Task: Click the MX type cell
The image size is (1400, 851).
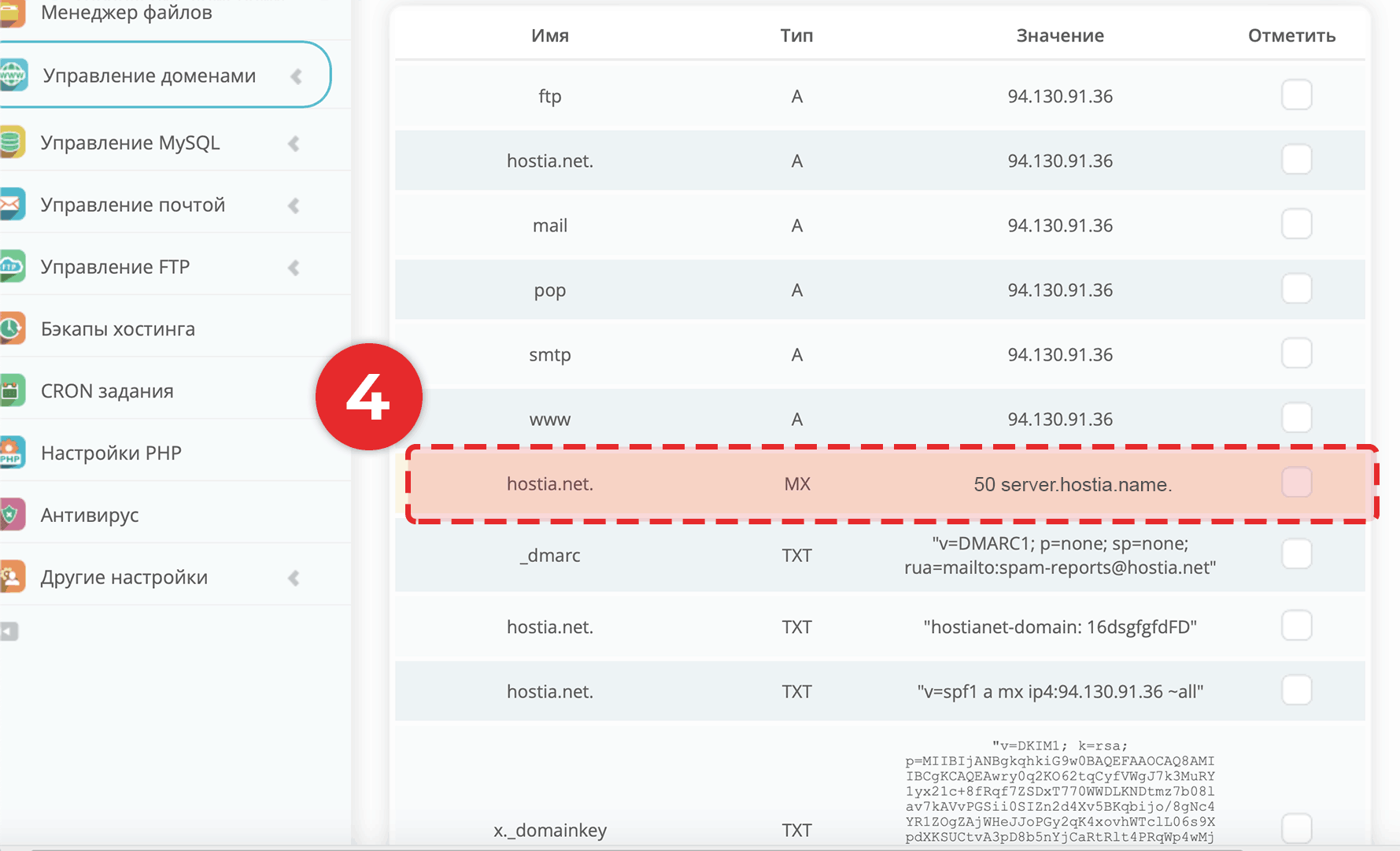Action: tap(797, 484)
